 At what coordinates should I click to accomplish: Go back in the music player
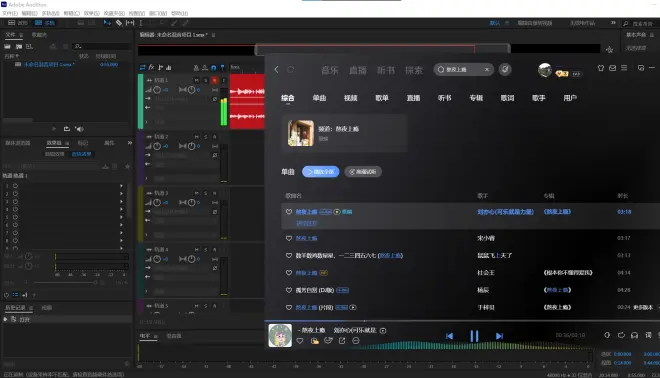tap(277, 69)
